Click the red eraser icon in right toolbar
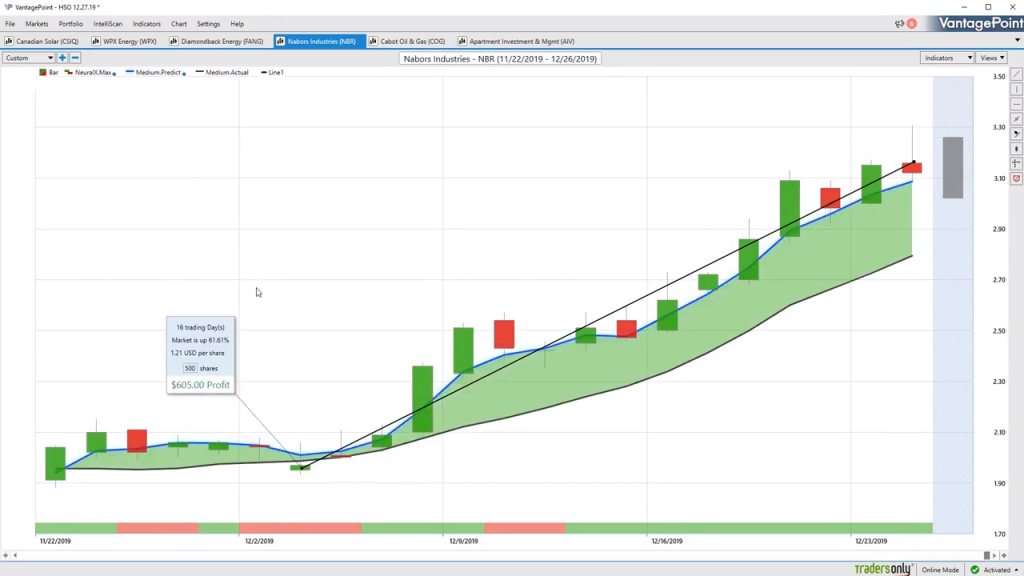The height and width of the screenshot is (576, 1024). pyautogui.click(x=1016, y=178)
